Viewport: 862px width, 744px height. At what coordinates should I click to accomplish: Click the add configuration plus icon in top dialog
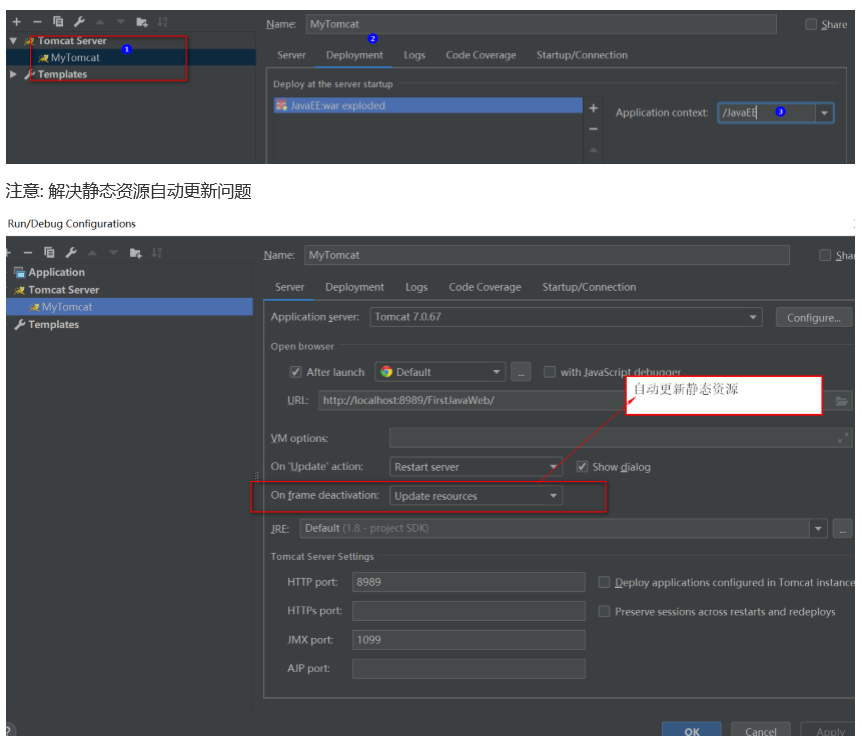tap(16, 22)
